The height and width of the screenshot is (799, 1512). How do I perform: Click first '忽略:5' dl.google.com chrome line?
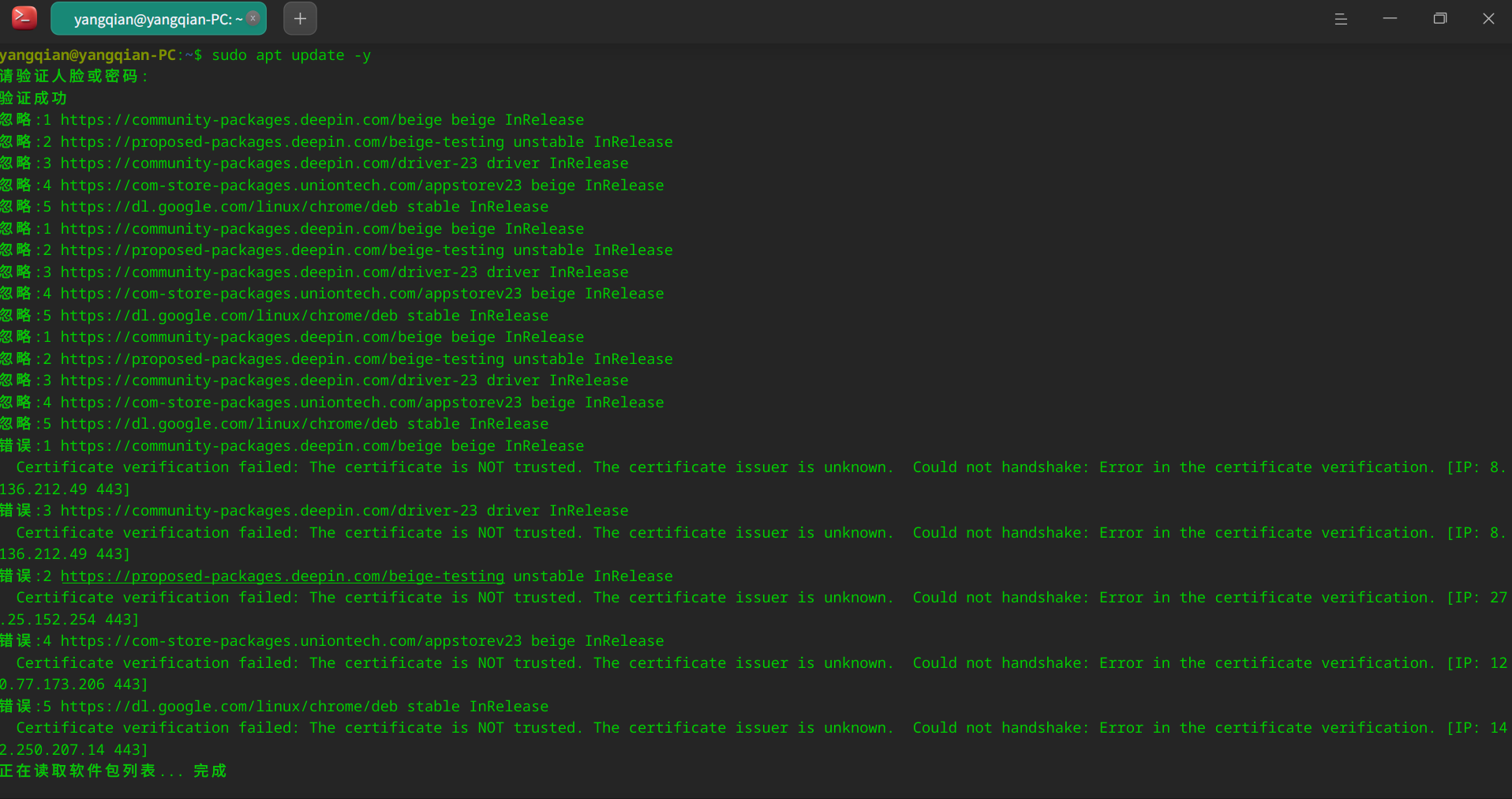(x=275, y=207)
